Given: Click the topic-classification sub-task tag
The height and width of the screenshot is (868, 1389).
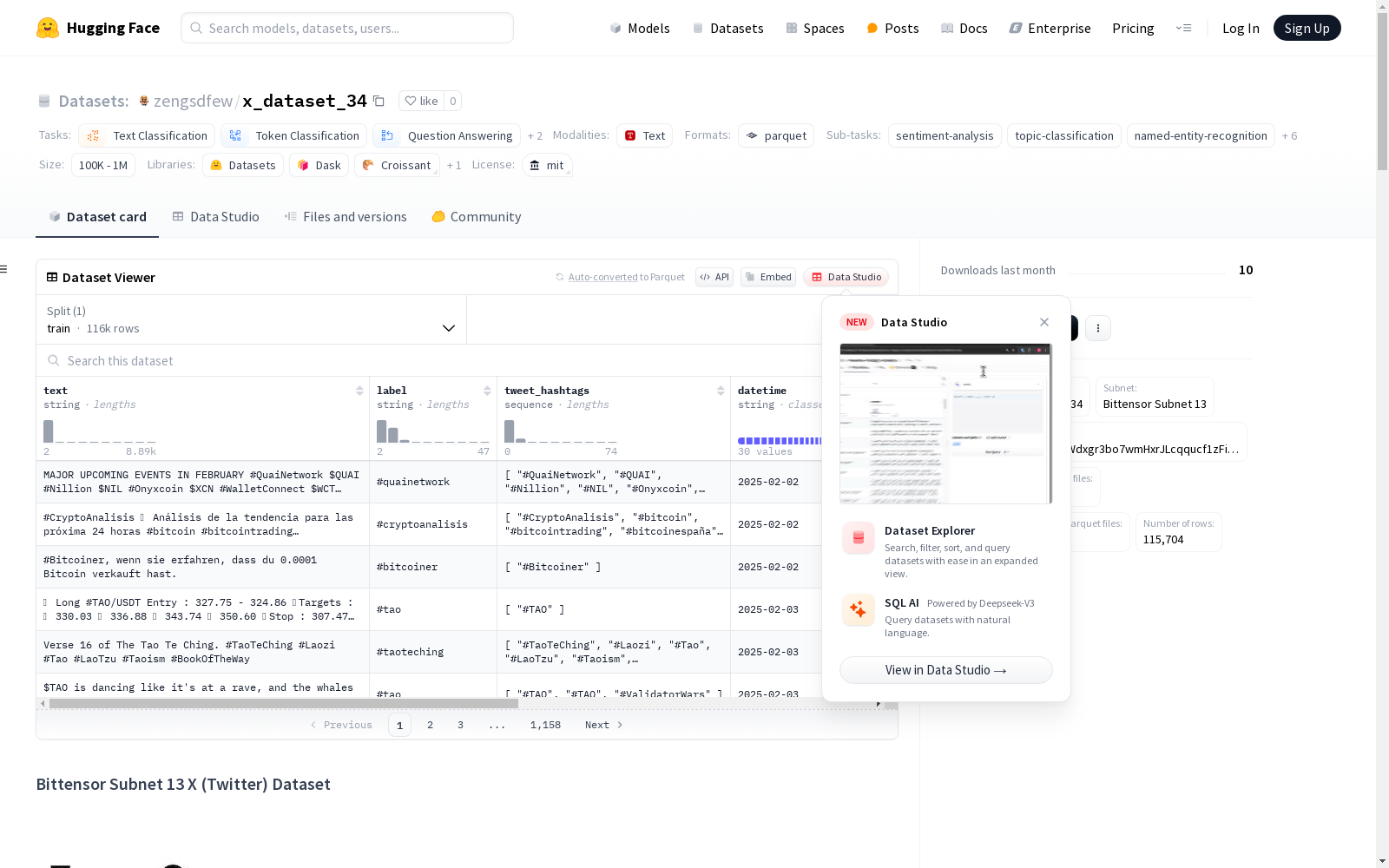Looking at the screenshot, I should pos(1063,135).
